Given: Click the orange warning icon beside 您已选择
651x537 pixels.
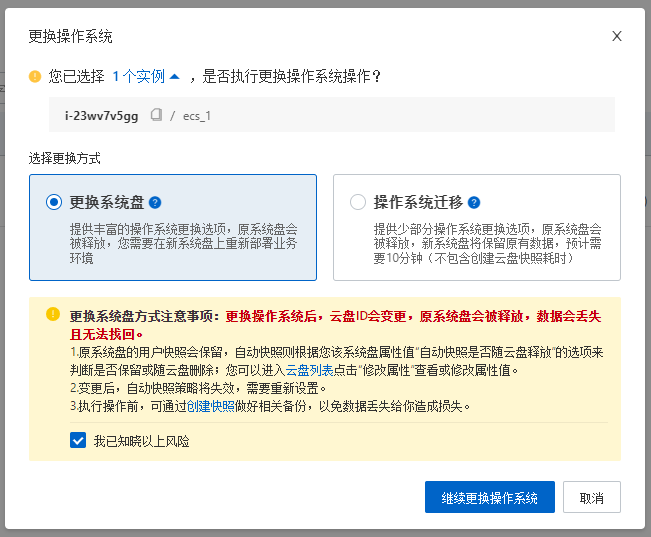Looking at the screenshot, I should (x=35, y=76).
